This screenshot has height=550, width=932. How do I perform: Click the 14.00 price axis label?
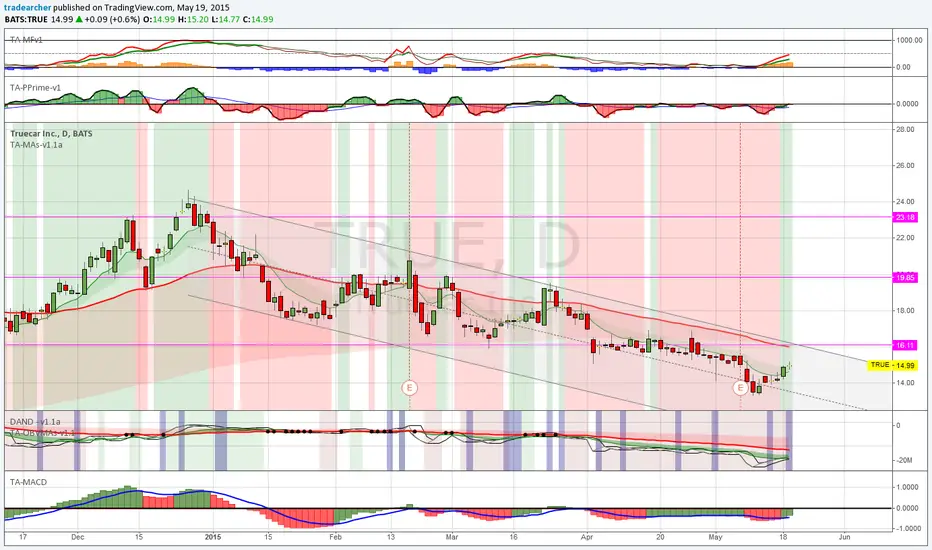pos(905,383)
